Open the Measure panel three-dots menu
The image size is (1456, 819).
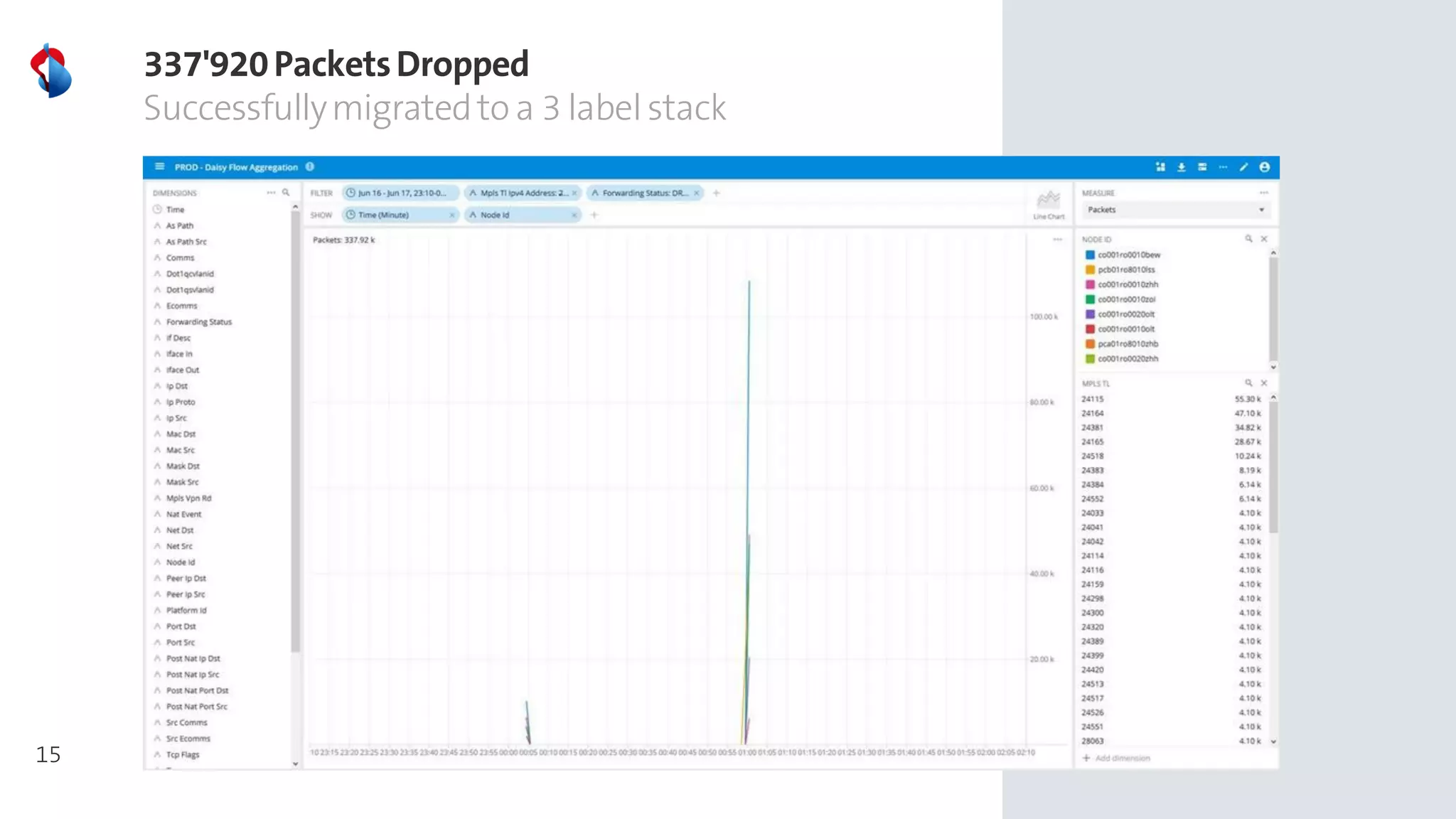pyautogui.click(x=1263, y=193)
